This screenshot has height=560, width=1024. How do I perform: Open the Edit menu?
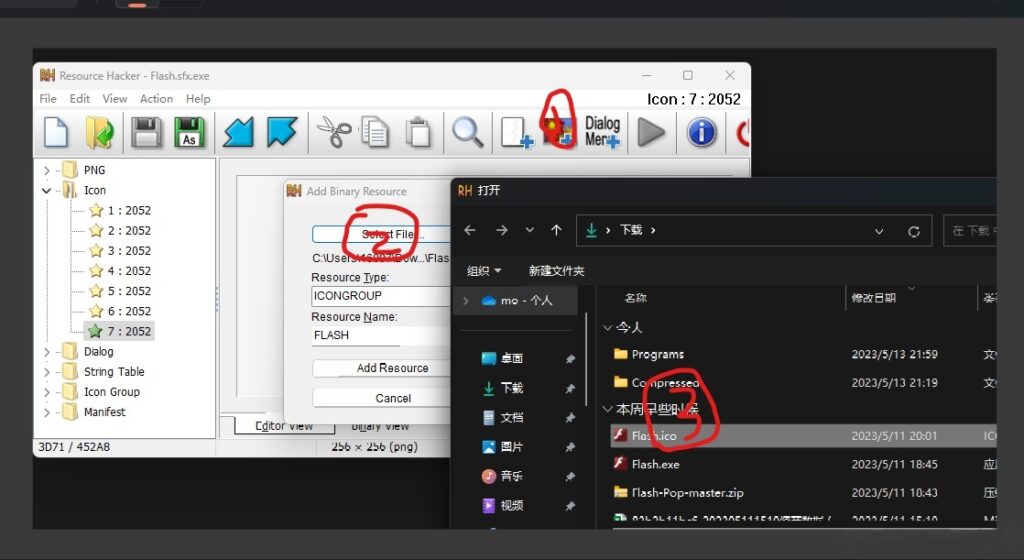pos(80,99)
